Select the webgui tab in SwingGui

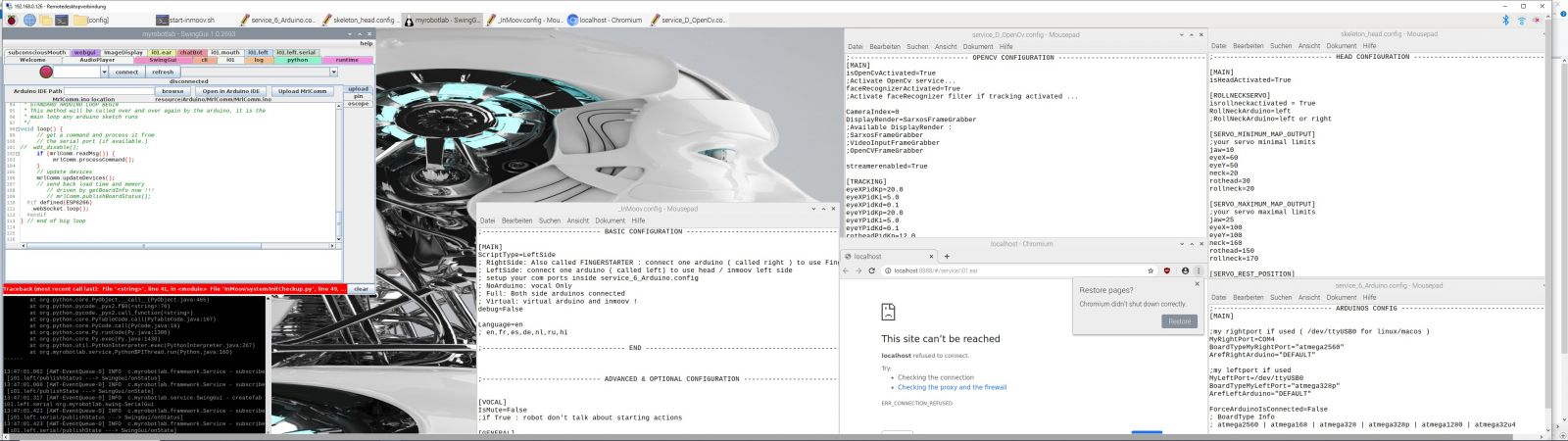pos(86,53)
